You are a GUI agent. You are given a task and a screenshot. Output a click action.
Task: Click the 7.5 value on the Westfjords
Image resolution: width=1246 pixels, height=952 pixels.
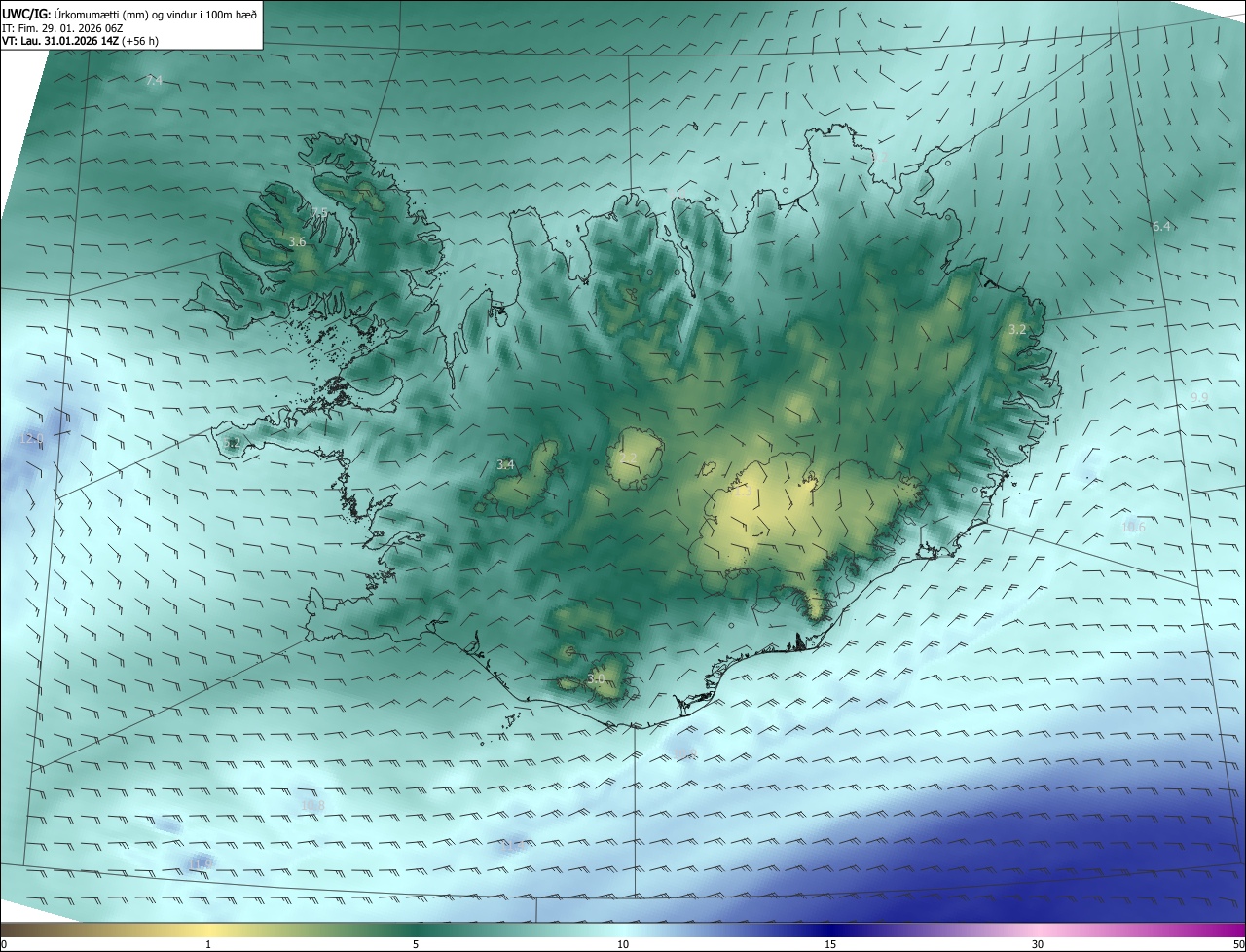coord(320,212)
